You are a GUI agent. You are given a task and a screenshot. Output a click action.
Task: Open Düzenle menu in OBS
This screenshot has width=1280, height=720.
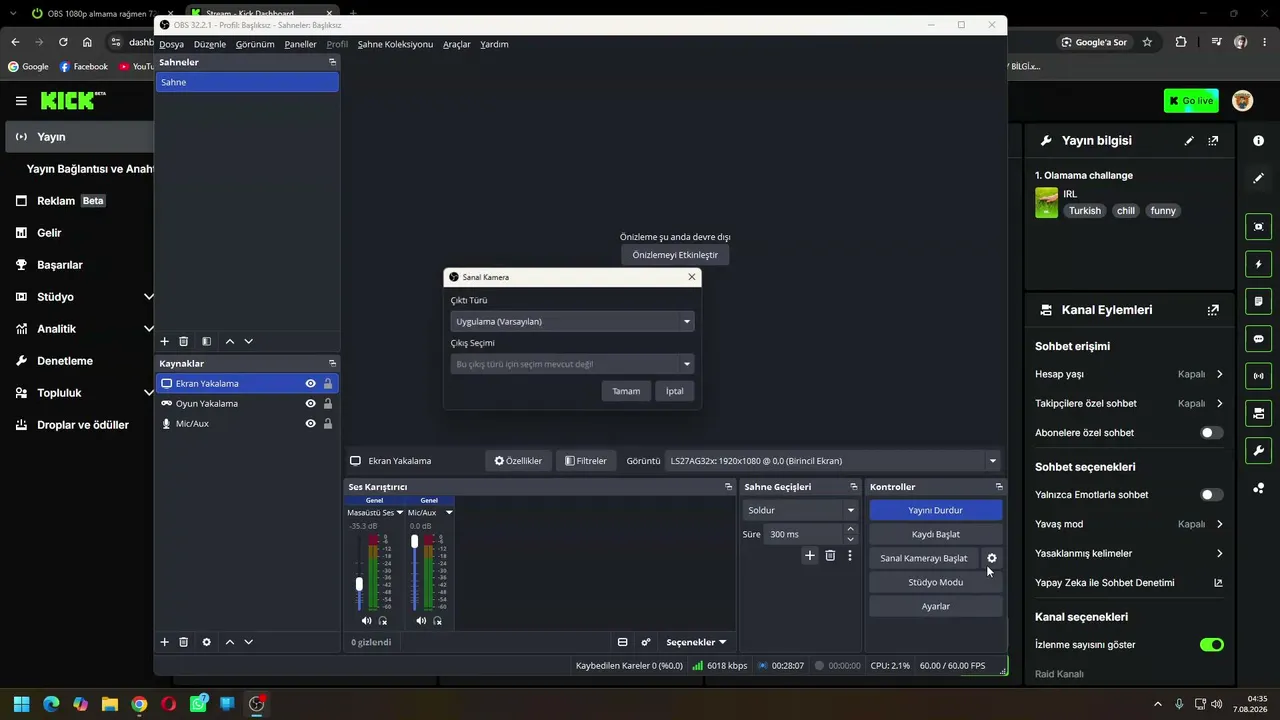coord(210,44)
